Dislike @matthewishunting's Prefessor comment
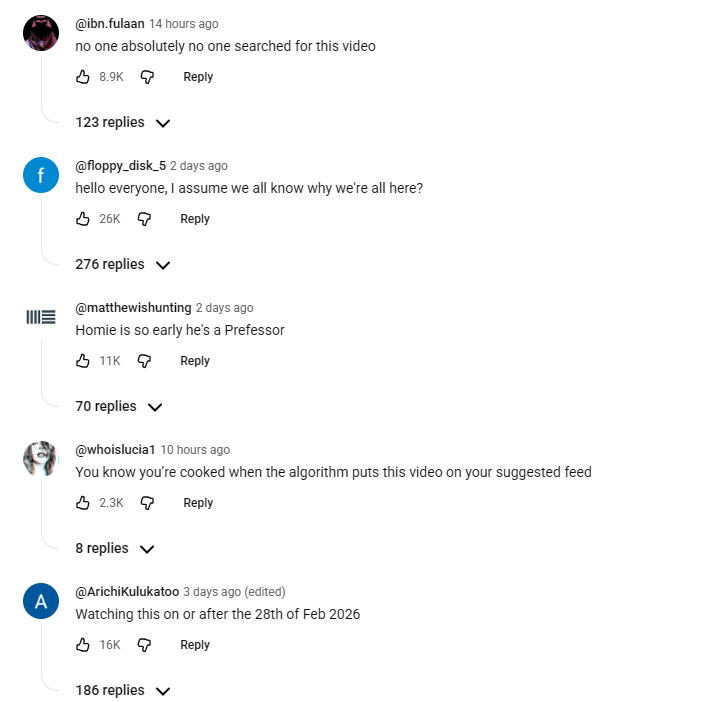This screenshot has height=702, width=726. click(x=144, y=361)
